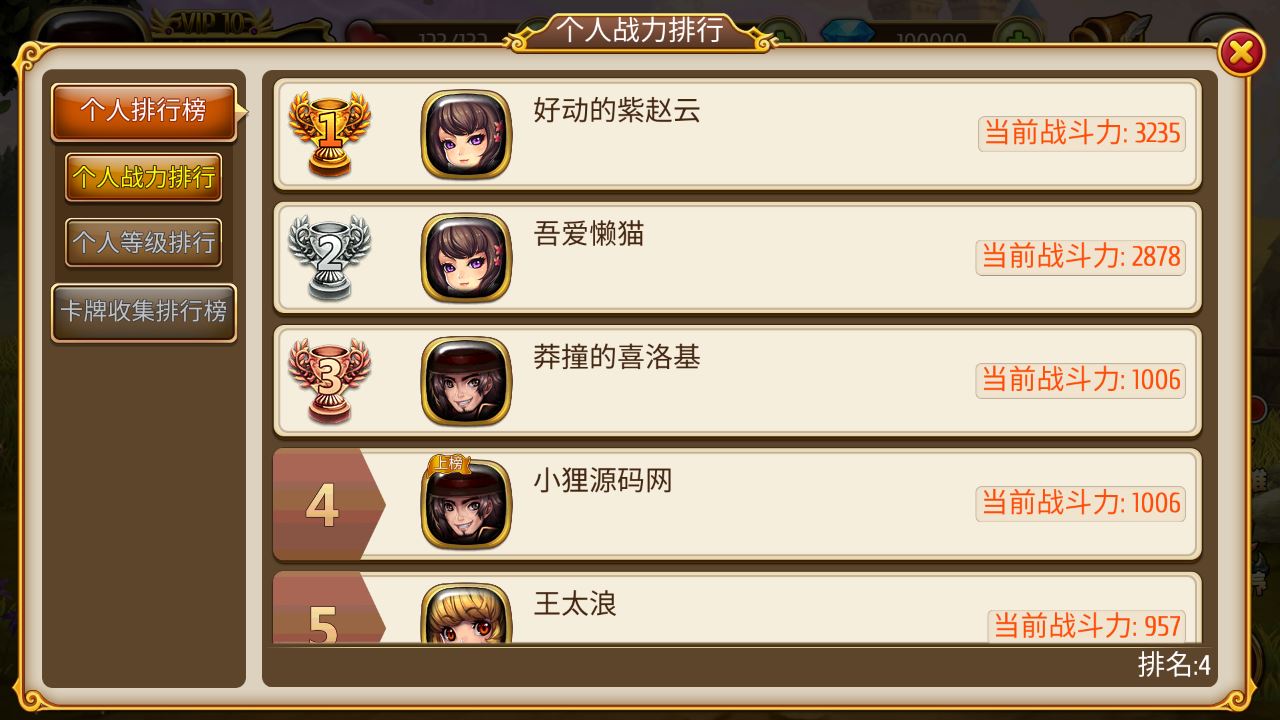Select the 小狸源码网 ranking row
This screenshot has width=1280, height=720.
tap(737, 505)
